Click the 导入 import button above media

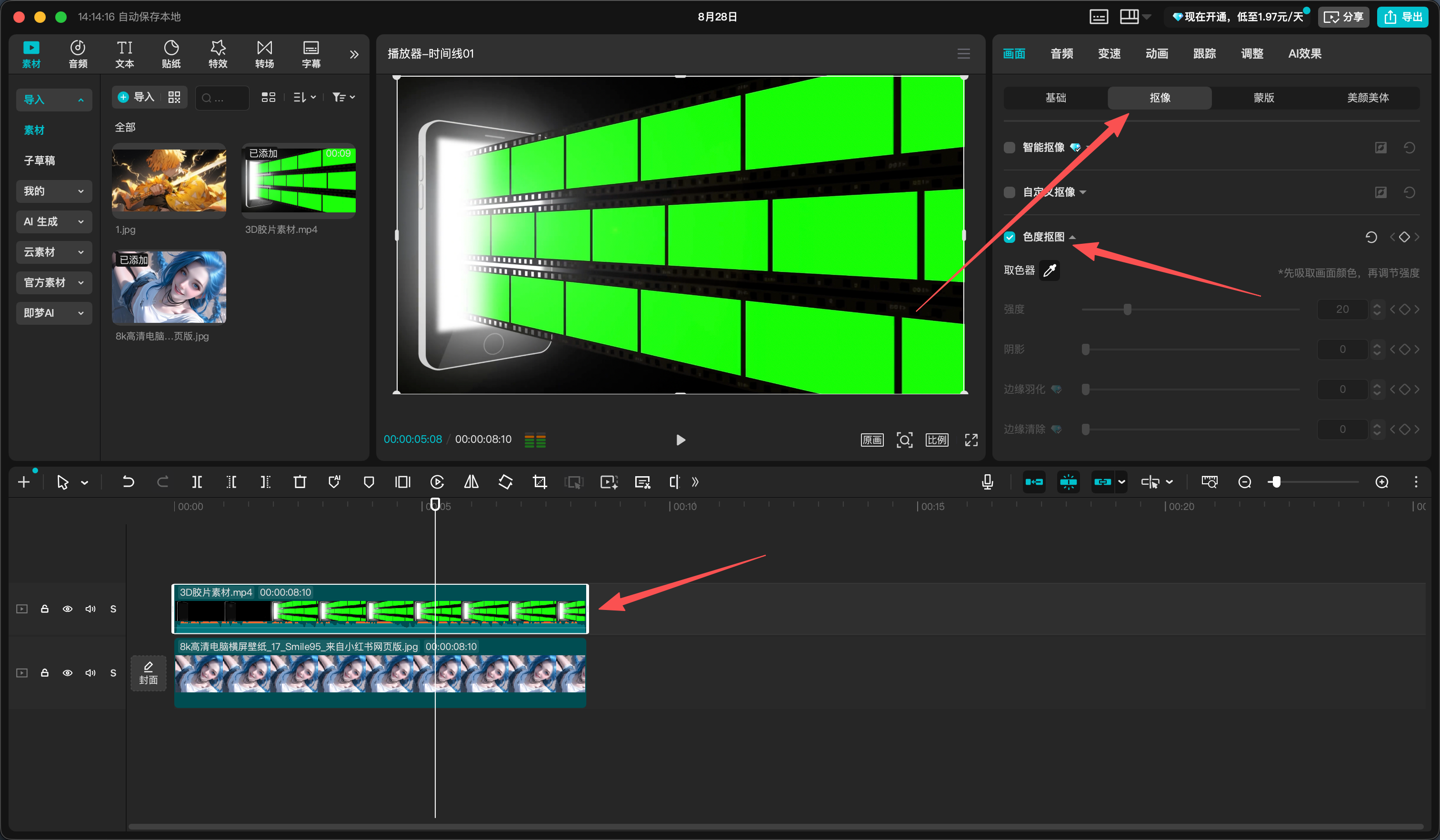(136, 97)
